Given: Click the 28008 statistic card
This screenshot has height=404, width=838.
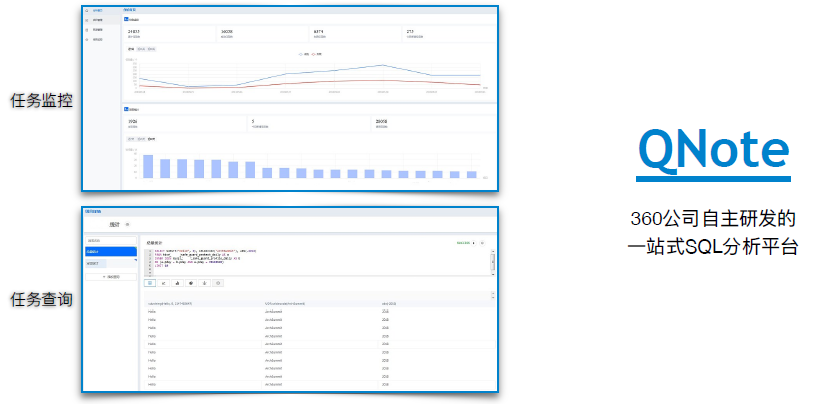Looking at the screenshot, I should 433,124.
